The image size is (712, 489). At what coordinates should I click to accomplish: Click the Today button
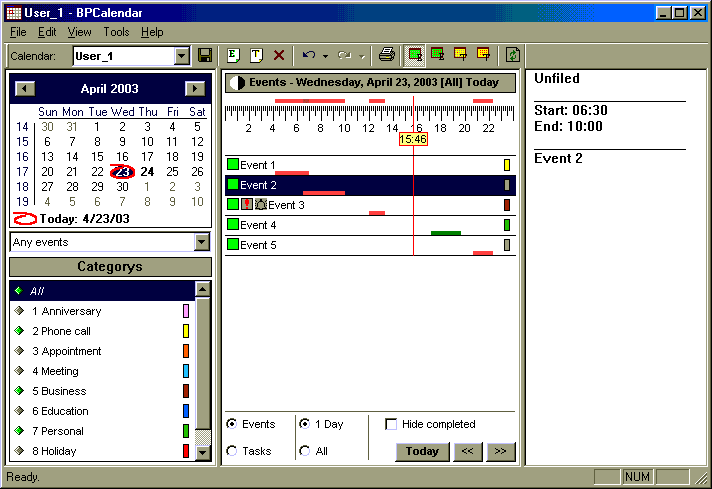422,451
